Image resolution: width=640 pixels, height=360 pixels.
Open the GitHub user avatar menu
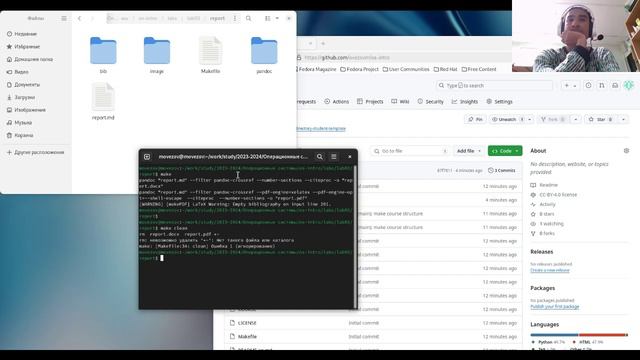click(x=629, y=85)
